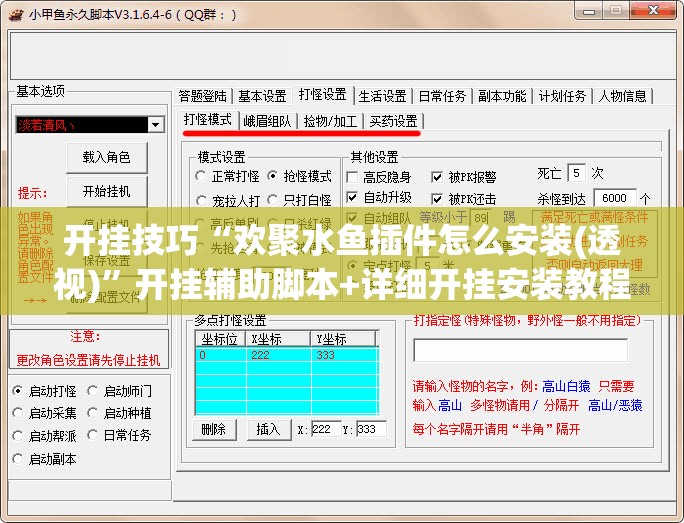Click the 坐标位 column header
Image resolution: width=684 pixels, height=523 pixels.
(220, 339)
